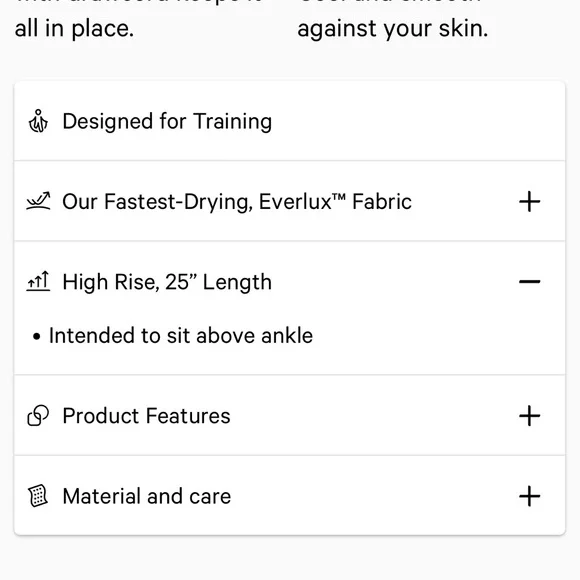Click the 'all in place.' description text
Screen dimensions: 580x580
pyautogui.click(x=74, y=28)
